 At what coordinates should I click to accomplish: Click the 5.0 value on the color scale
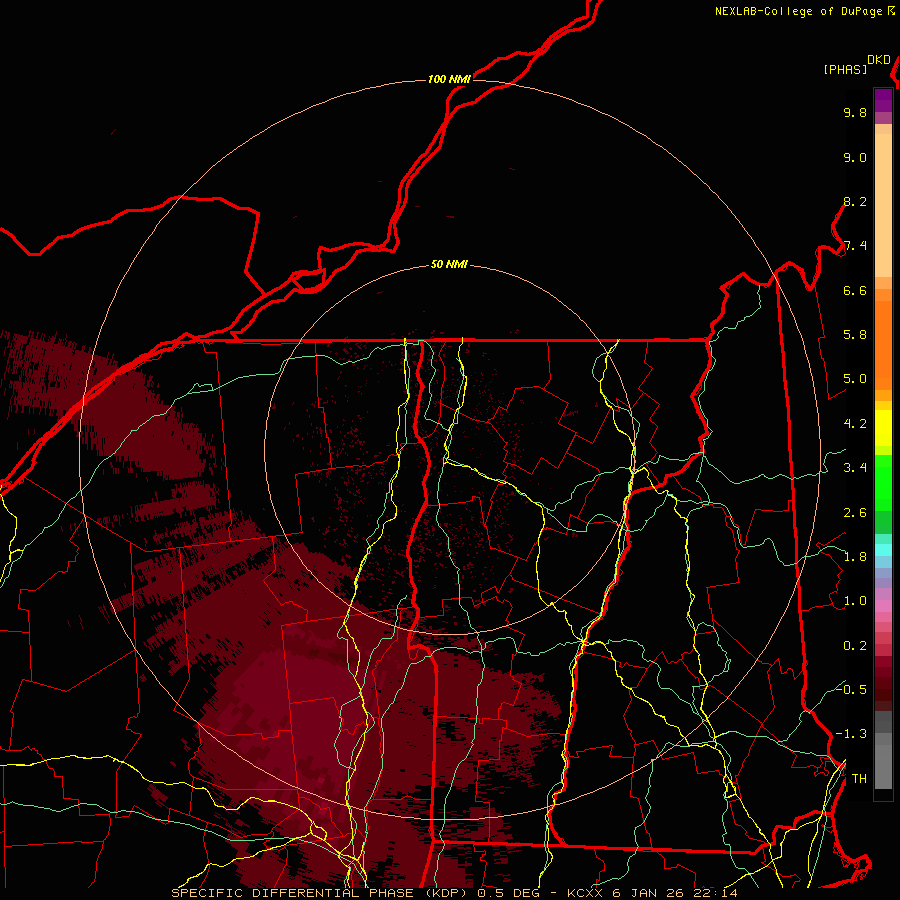coord(855,379)
